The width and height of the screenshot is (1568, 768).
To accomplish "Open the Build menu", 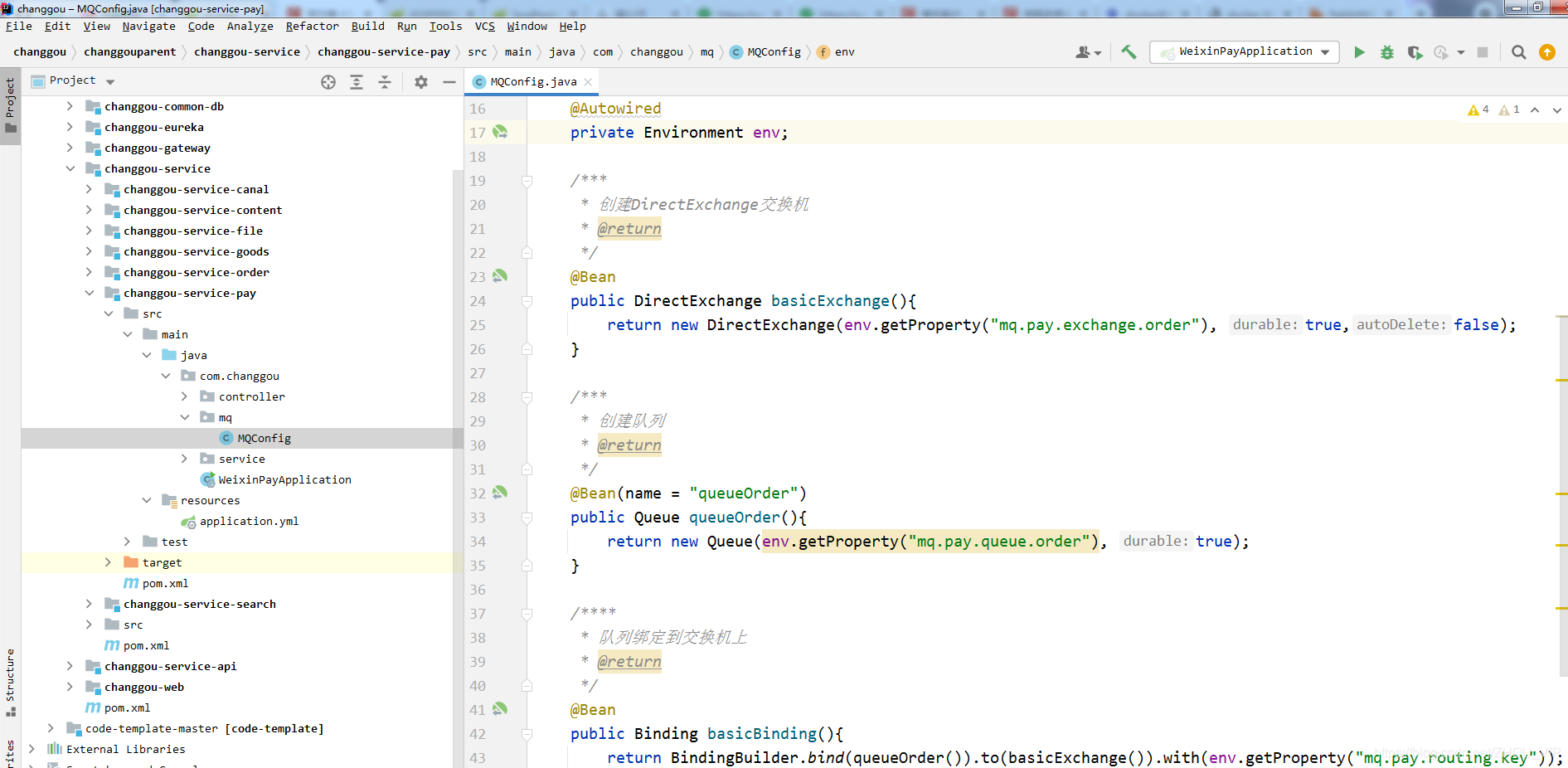I will 368,26.
